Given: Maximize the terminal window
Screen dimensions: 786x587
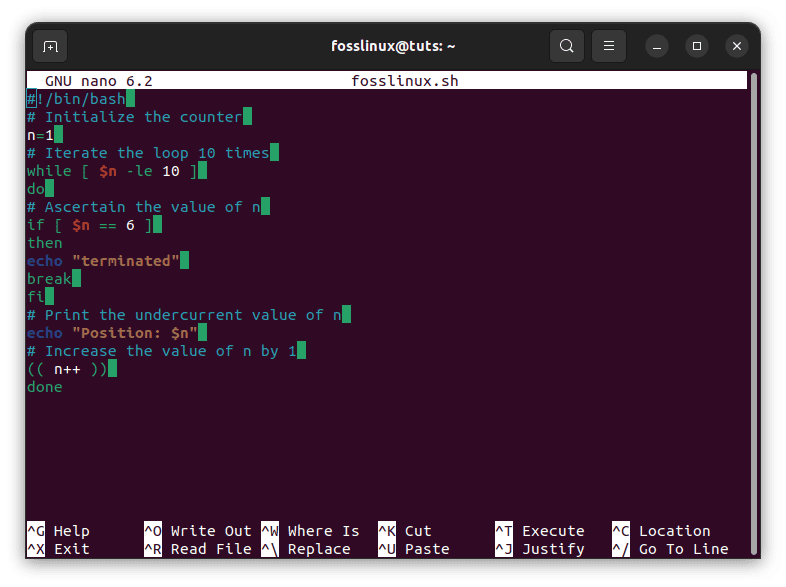Looking at the screenshot, I should point(697,46).
